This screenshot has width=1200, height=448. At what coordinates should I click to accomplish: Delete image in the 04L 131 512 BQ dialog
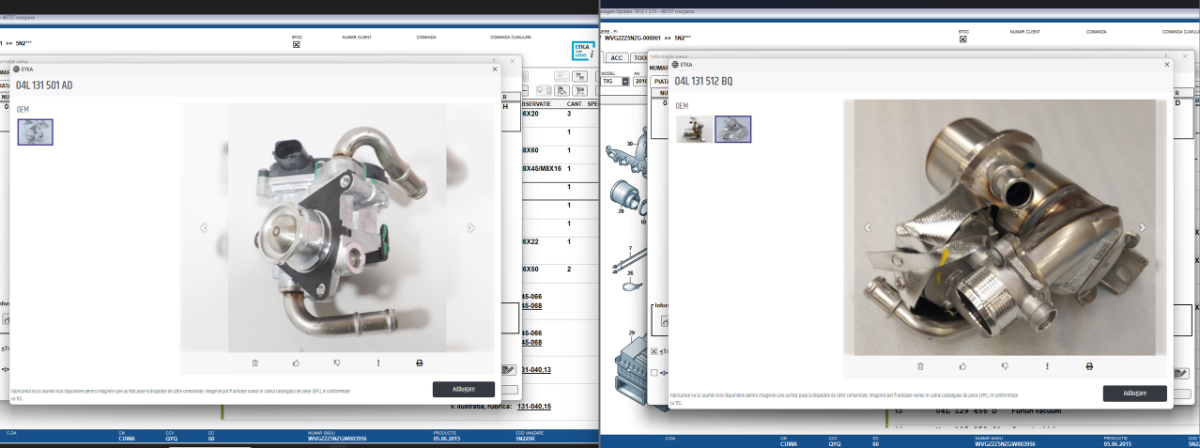point(920,366)
